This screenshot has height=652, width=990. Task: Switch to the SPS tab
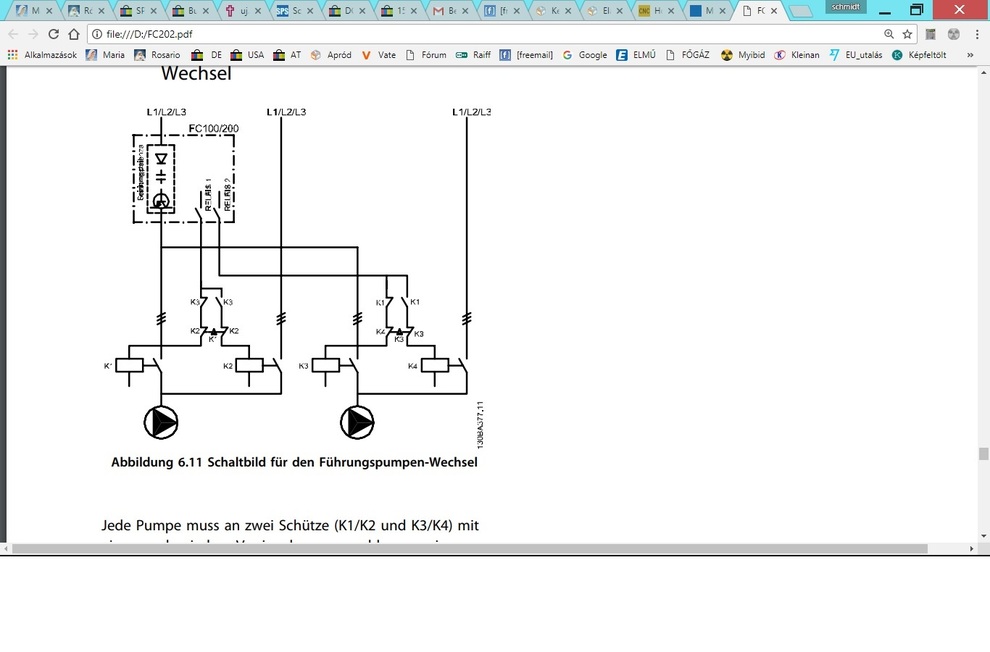click(x=288, y=11)
